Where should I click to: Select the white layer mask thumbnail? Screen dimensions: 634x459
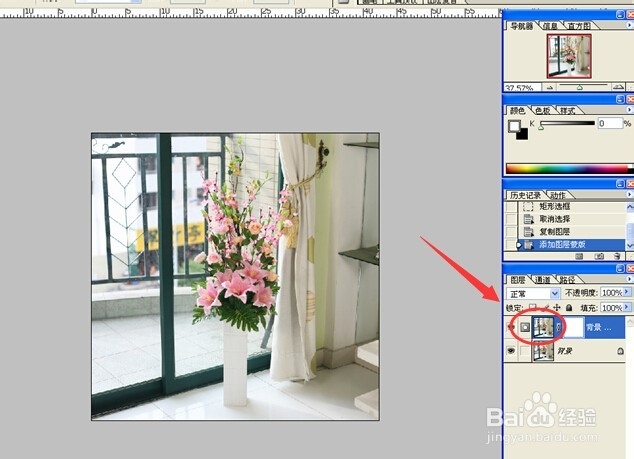[573, 328]
